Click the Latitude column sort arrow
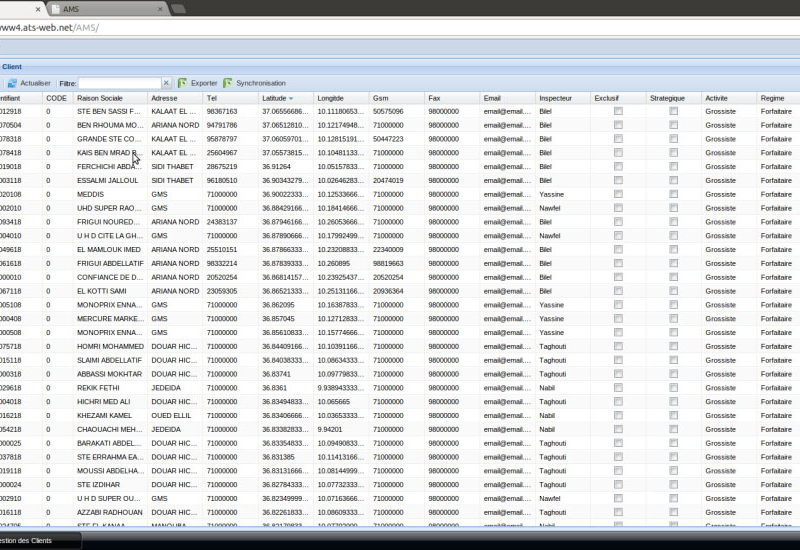The height and width of the screenshot is (550, 800). 291,98
